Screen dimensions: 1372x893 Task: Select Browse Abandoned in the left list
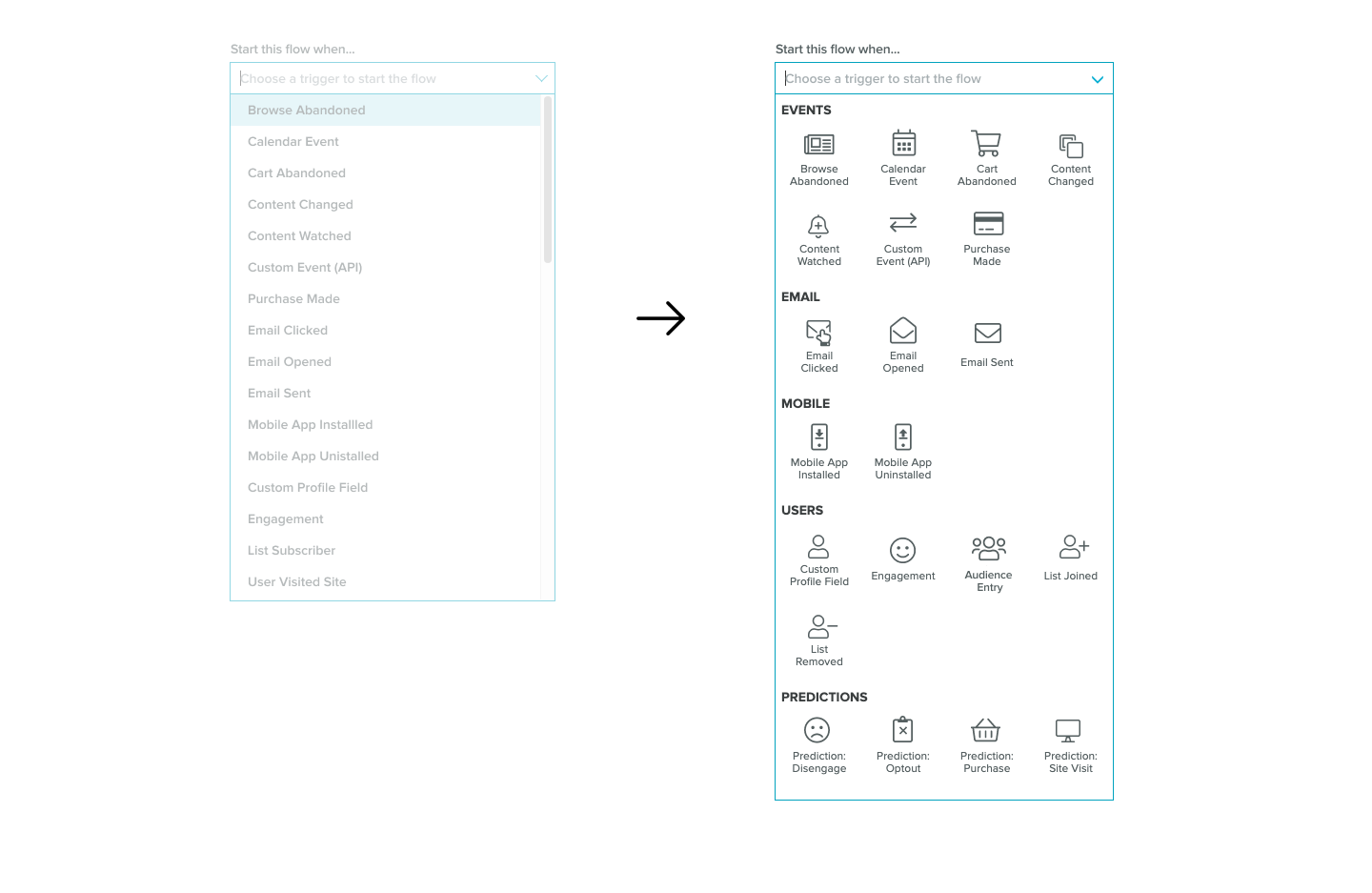point(307,111)
